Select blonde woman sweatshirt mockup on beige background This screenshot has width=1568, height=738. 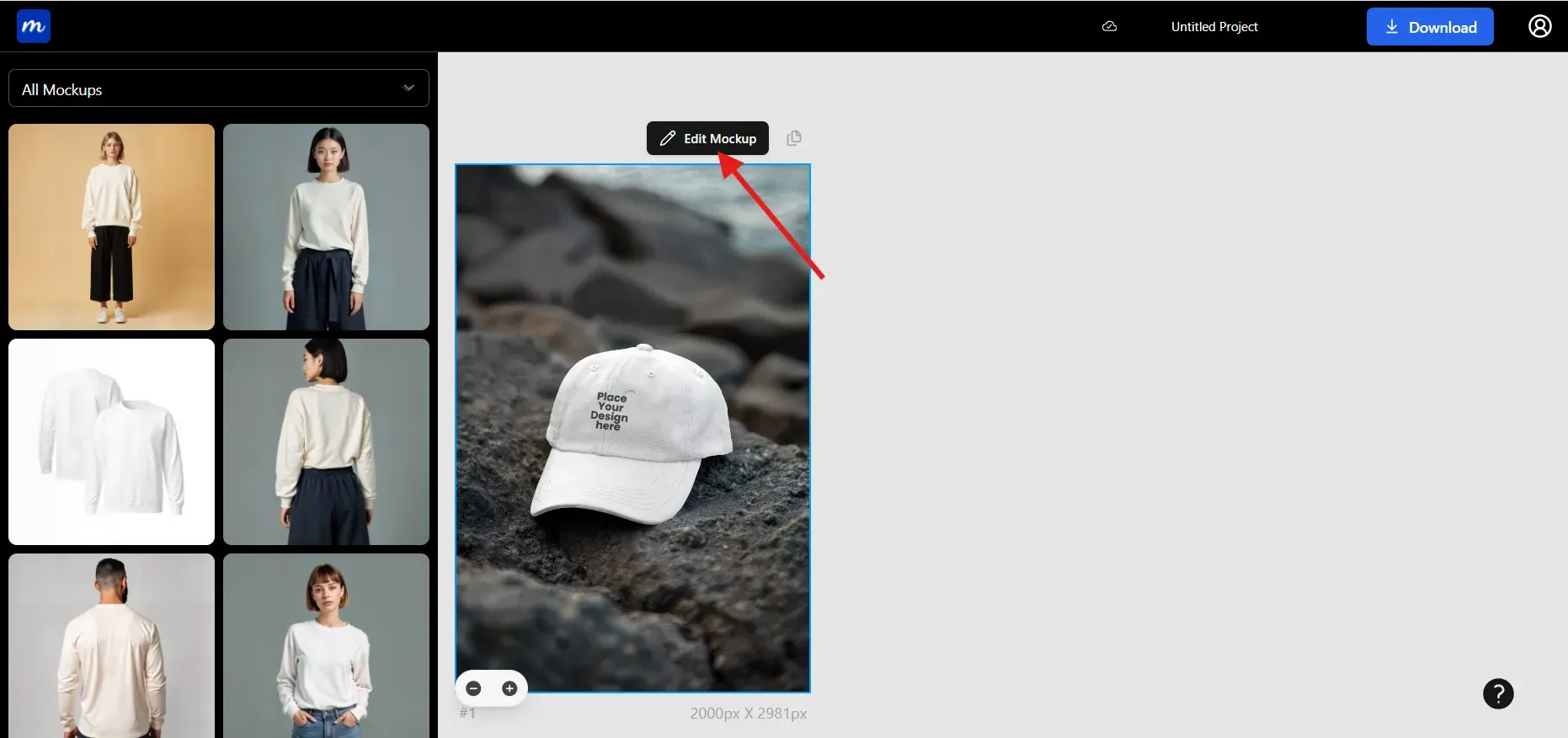[111, 227]
